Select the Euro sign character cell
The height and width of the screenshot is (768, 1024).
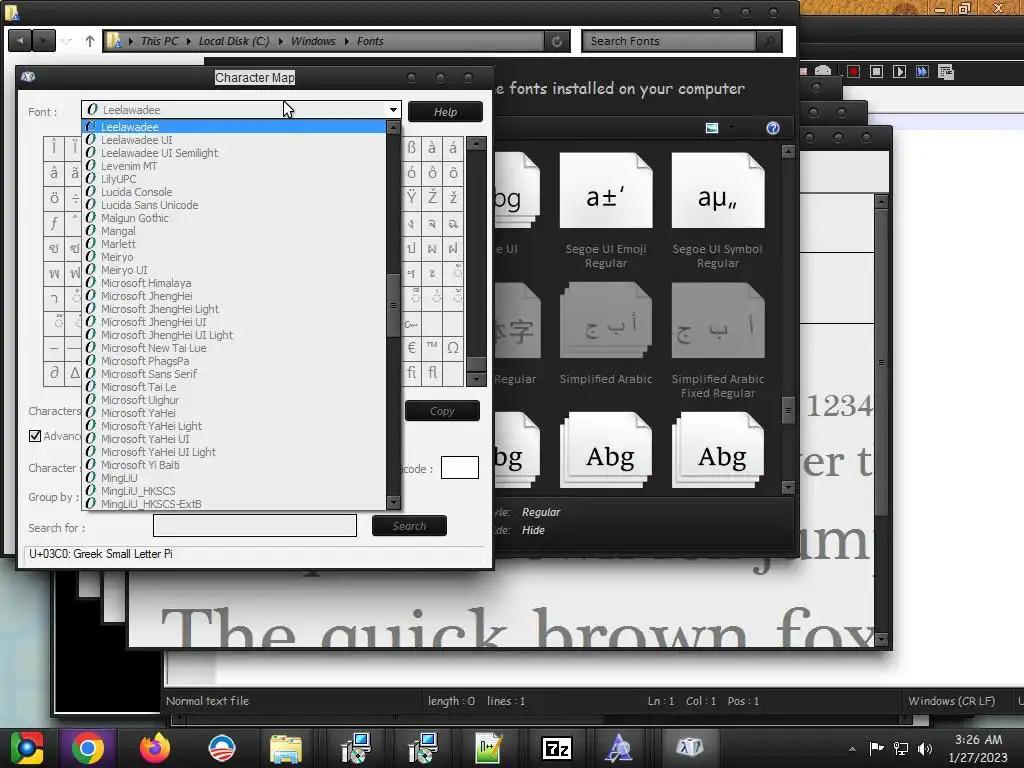pyautogui.click(x=411, y=348)
